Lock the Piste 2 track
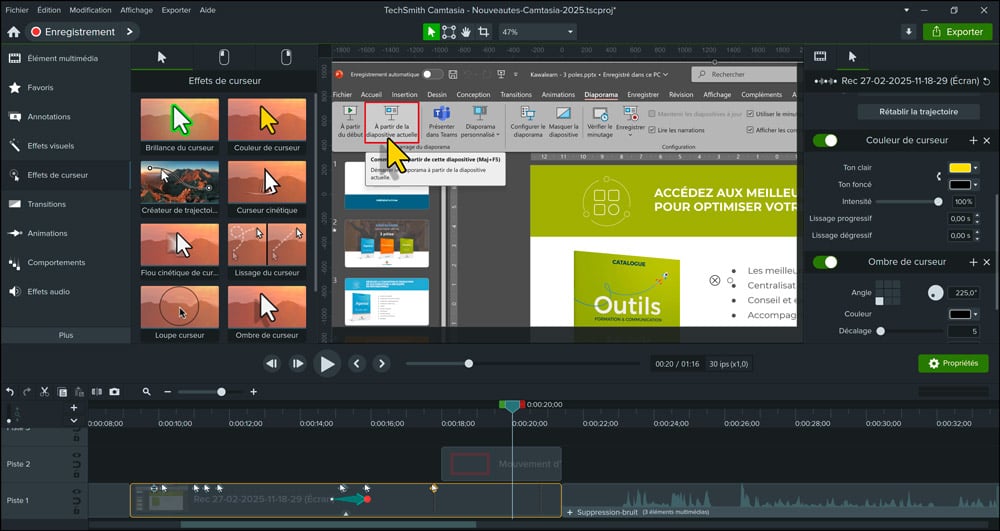1000x531 pixels. [x=77, y=473]
